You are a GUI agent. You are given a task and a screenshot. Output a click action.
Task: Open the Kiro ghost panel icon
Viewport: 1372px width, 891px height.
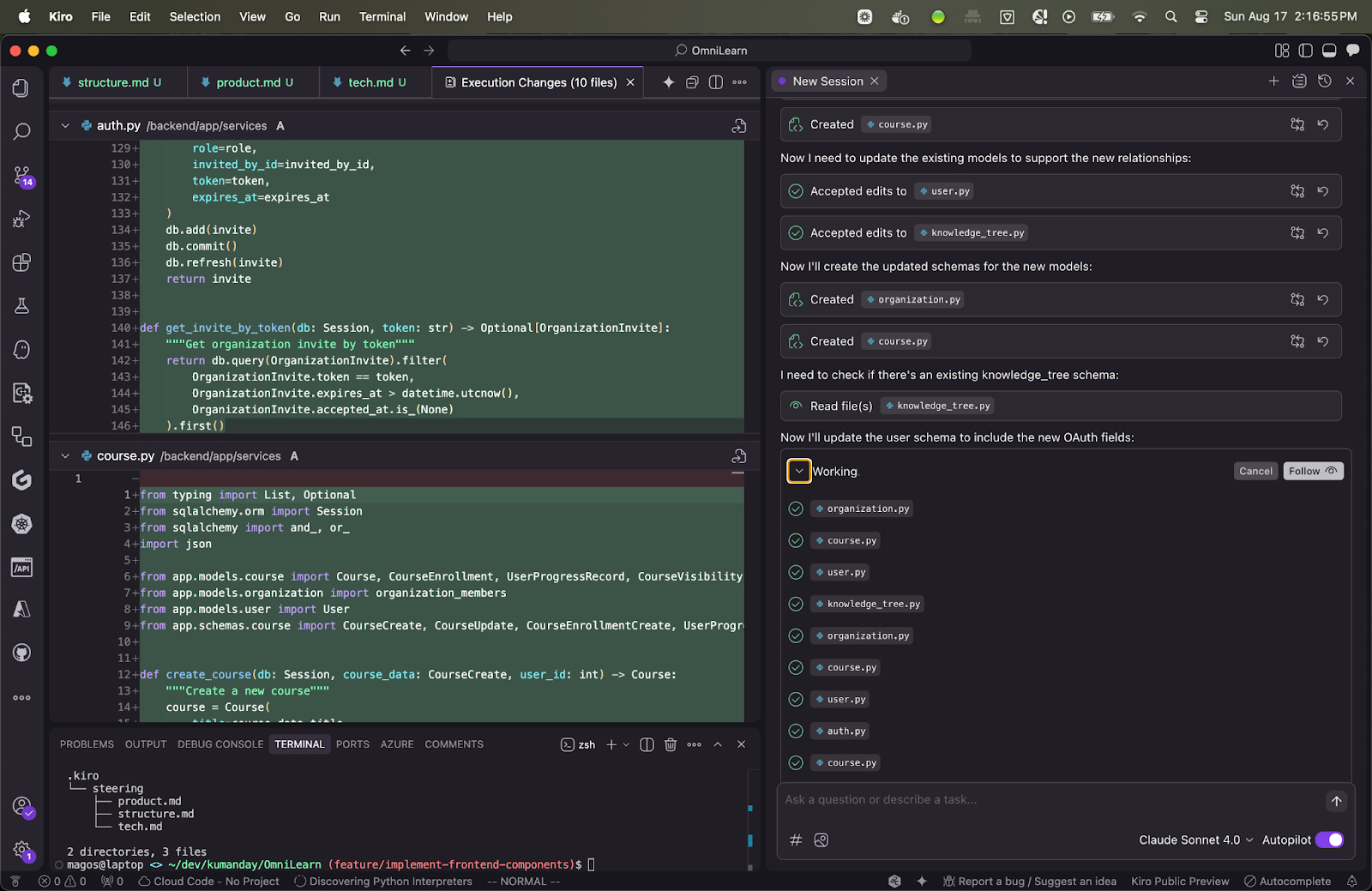(21, 350)
